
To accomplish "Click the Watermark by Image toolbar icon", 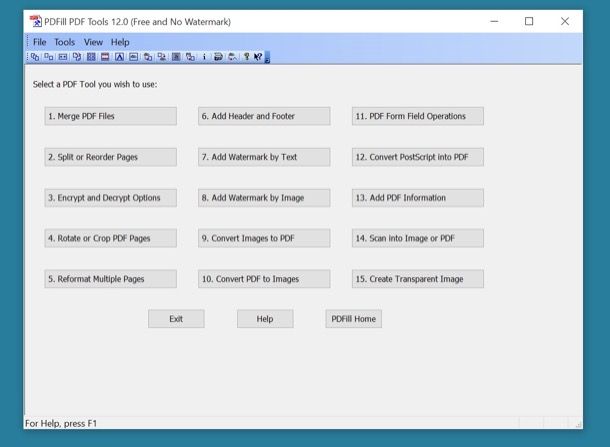I will pos(133,57).
